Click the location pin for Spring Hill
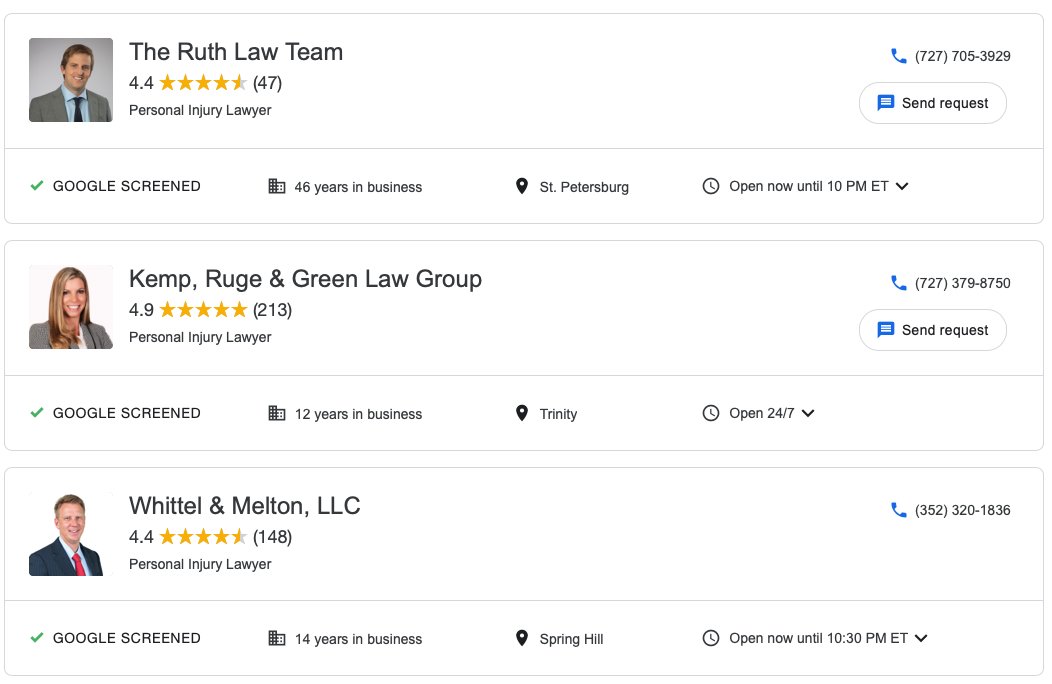 point(521,638)
